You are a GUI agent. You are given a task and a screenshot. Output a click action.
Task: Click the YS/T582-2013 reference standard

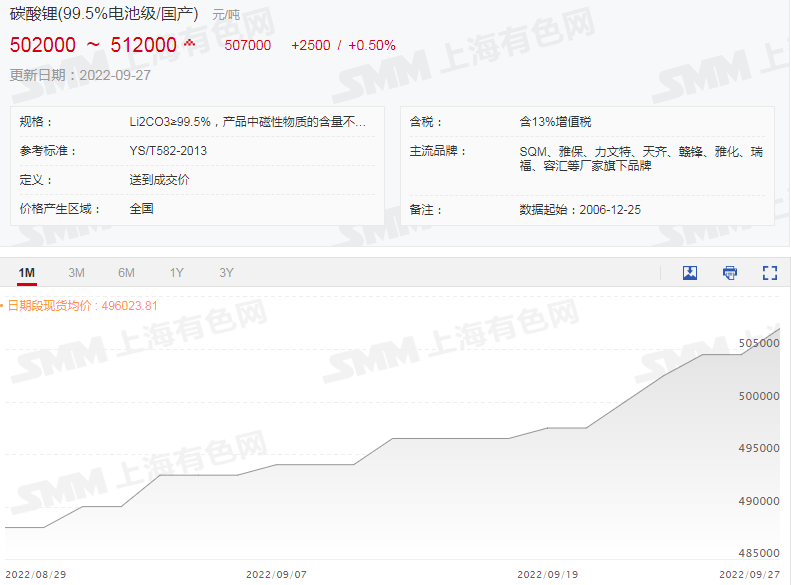click(168, 151)
